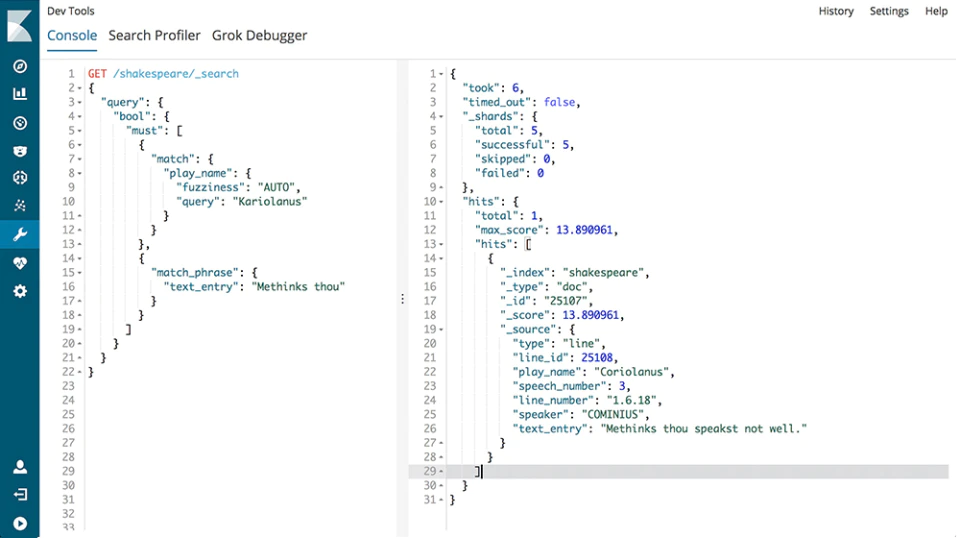Open Machine Learning icon in sidebar
Viewport: 960px width, 538px height.
coord(20,206)
